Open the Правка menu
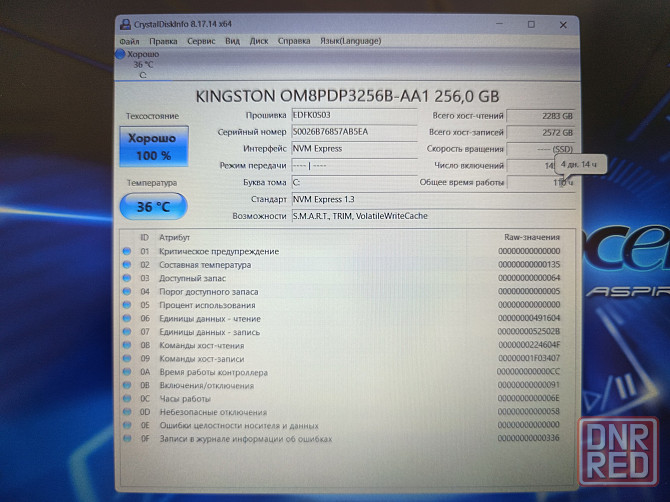Image resolution: width=670 pixels, height=502 pixels. (x=163, y=41)
